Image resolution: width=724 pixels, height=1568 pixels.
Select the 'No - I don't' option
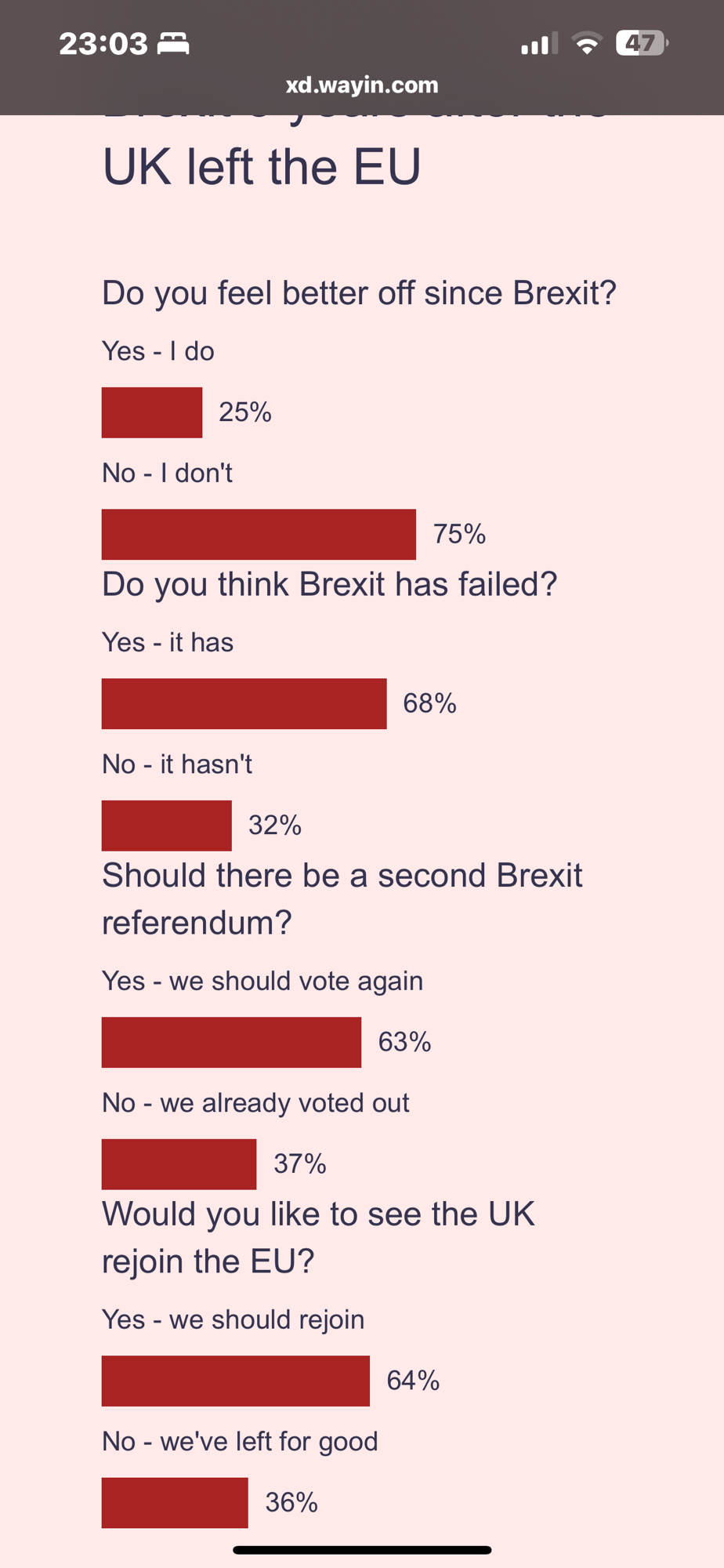(168, 473)
